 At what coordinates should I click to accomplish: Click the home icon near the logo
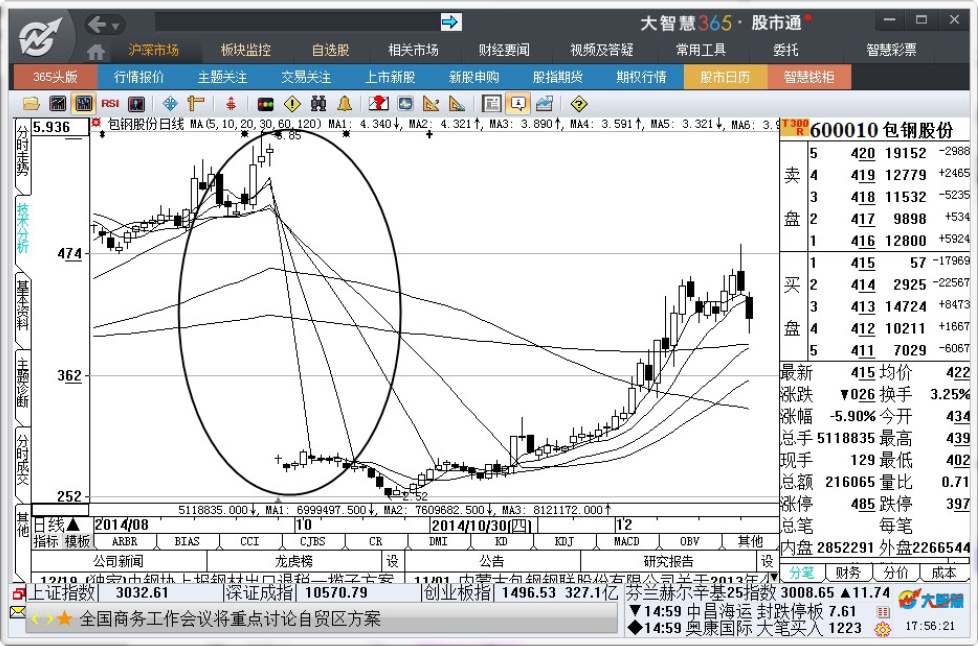click(95, 52)
